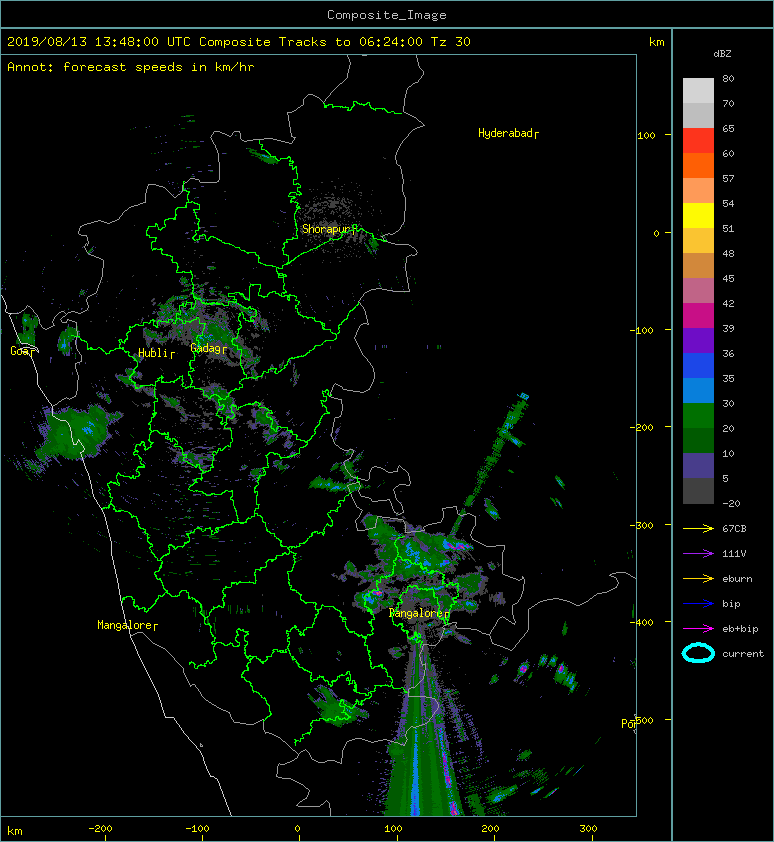The height and width of the screenshot is (842, 774).
Task: Click the yellow 54 dBZ color swatch
Action: click(x=698, y=216)
